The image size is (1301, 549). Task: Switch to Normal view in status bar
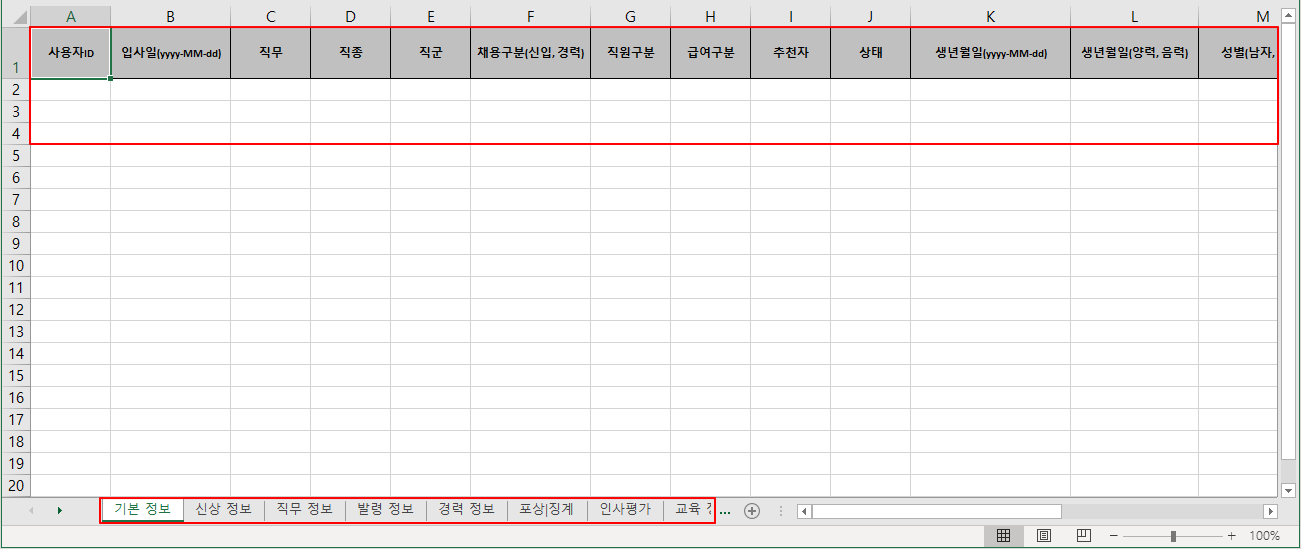(1003, 536)
